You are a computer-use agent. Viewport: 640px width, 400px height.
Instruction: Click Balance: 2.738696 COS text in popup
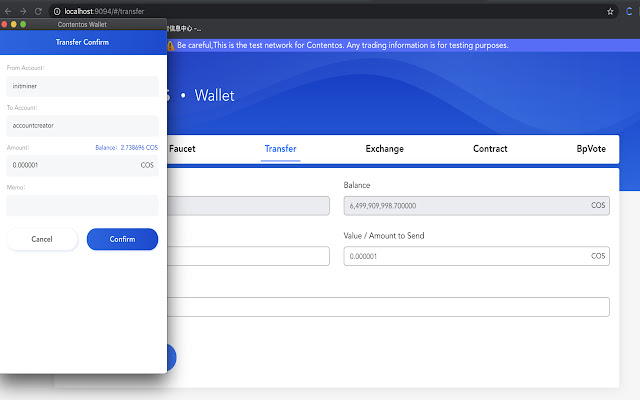click(x=127, y=147)
